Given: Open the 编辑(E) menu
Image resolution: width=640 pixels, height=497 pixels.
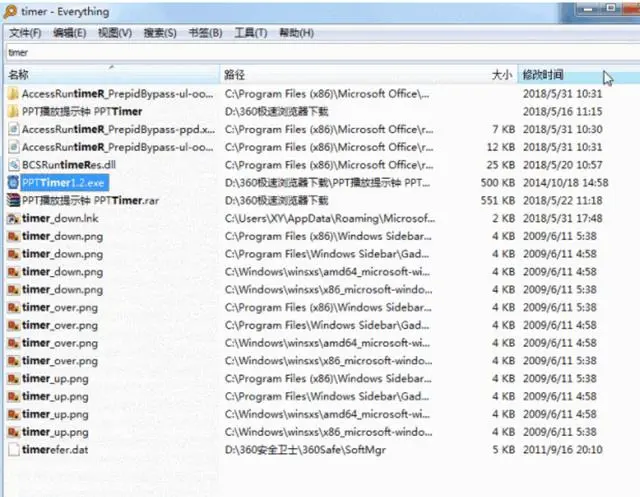Looking at the screenshot, I should click(x=70, y=33).
